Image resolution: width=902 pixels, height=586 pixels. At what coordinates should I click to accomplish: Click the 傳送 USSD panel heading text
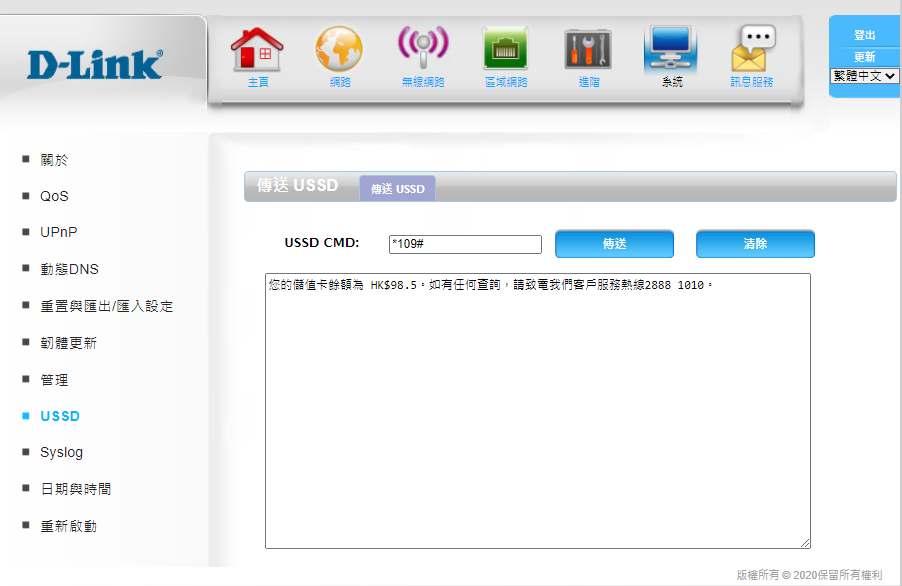[297, 185]
